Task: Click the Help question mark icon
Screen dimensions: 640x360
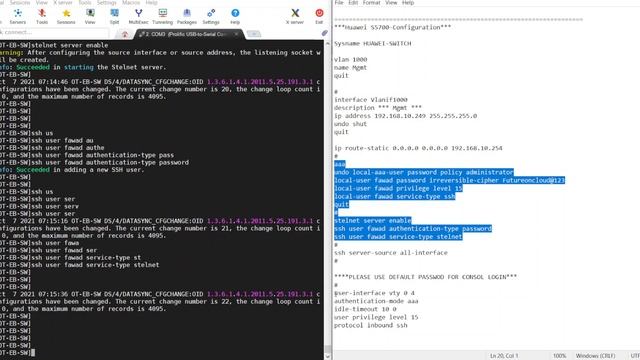Action: coord(235,17)
